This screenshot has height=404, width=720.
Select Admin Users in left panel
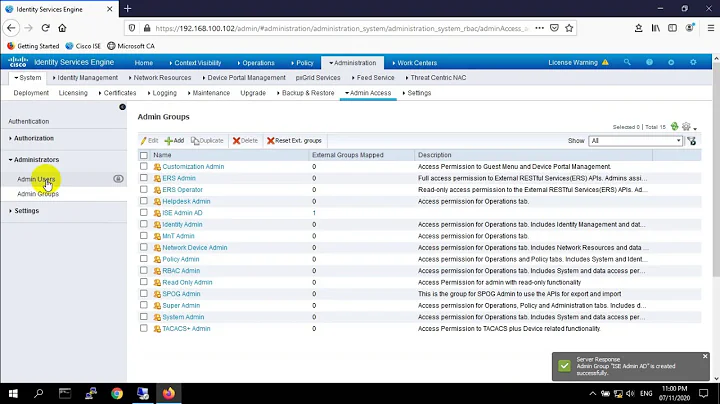tap(36, 179)
